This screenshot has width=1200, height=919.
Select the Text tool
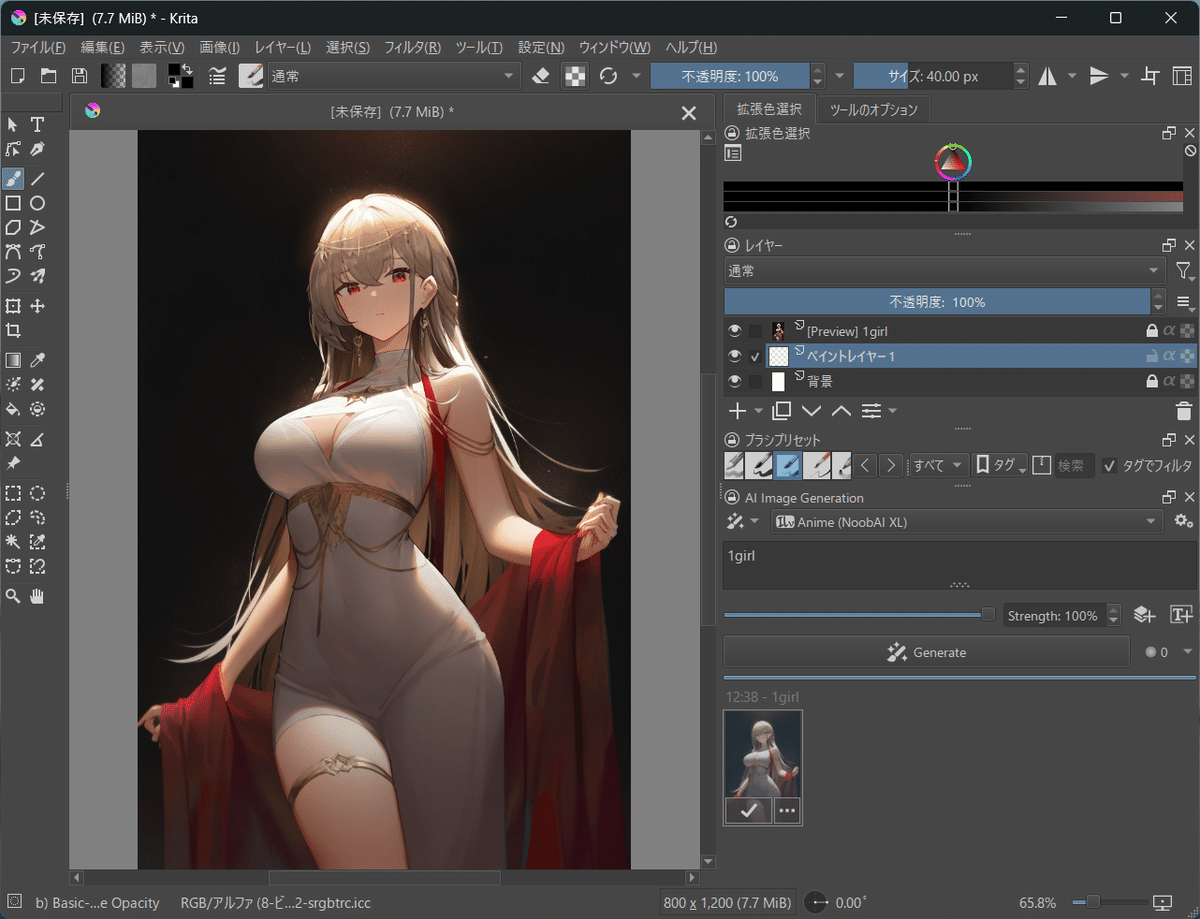click(37, 124)
